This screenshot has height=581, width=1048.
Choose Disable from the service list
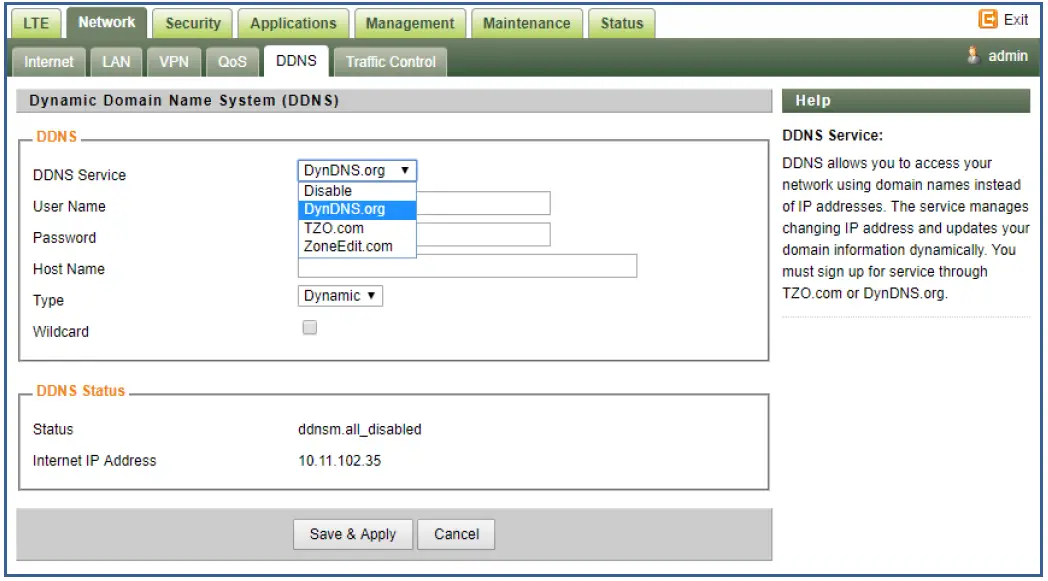357,191
